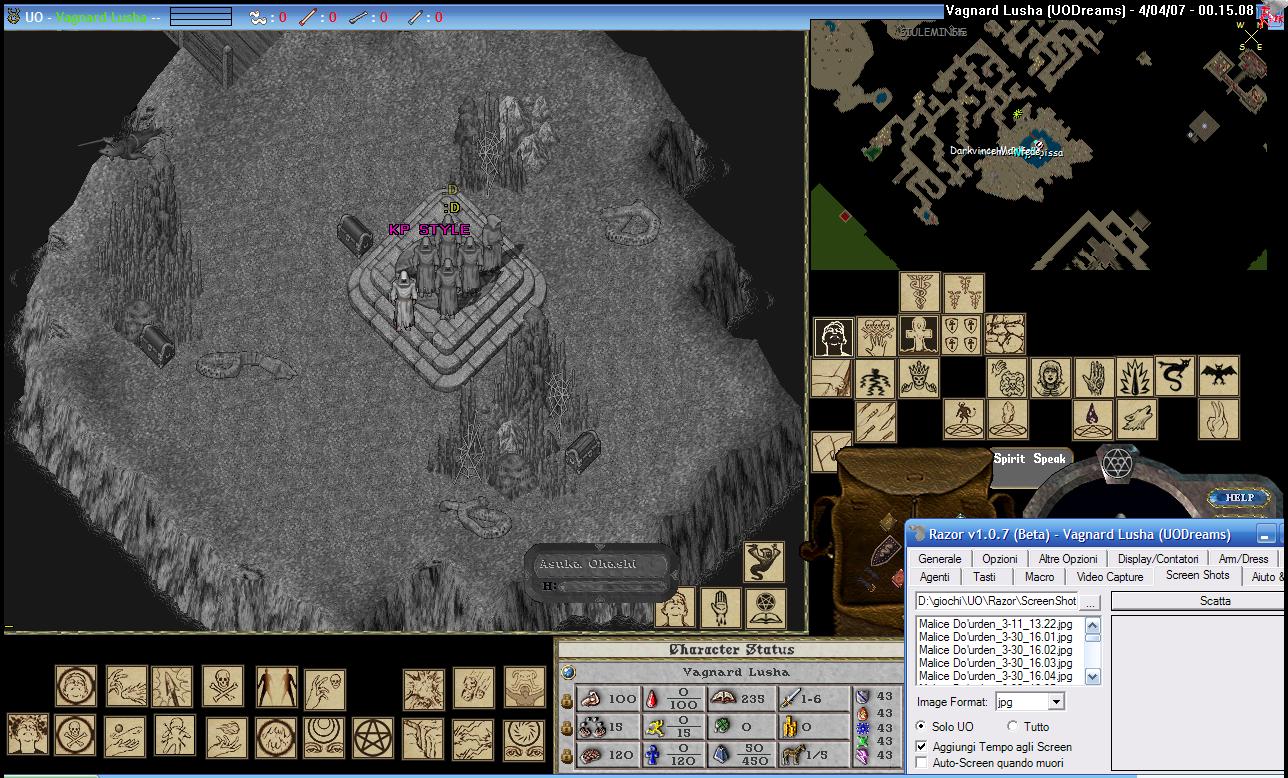Cast the single caduceus healing icon
This screenshot has height=778, width=1288.
[x=920, y=294]
